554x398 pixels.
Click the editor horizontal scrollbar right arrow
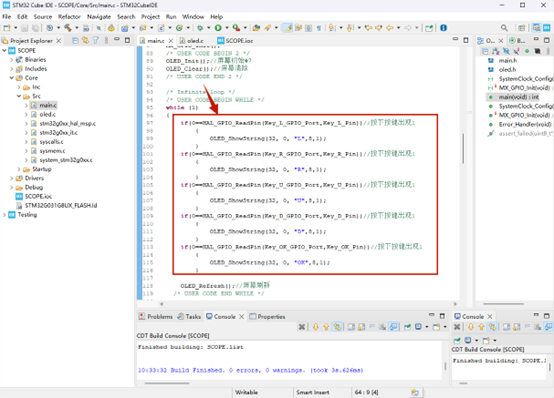(x=455, y=304)
